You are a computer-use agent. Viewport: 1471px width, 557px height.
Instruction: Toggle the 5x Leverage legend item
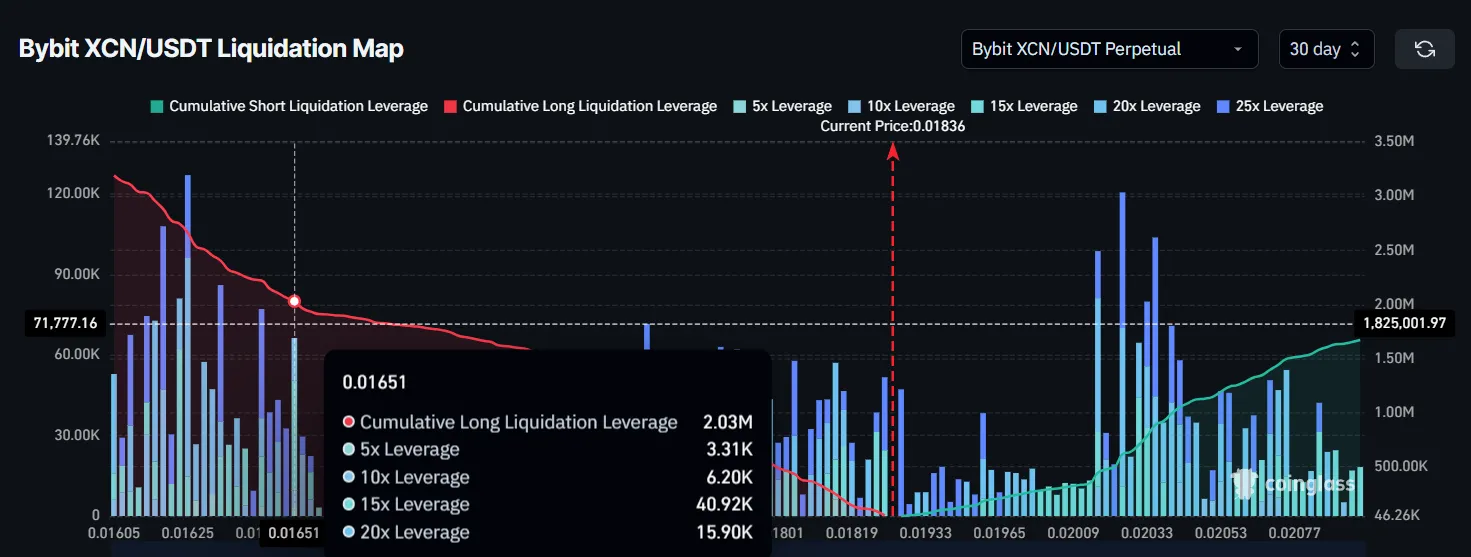pos(782,106)
